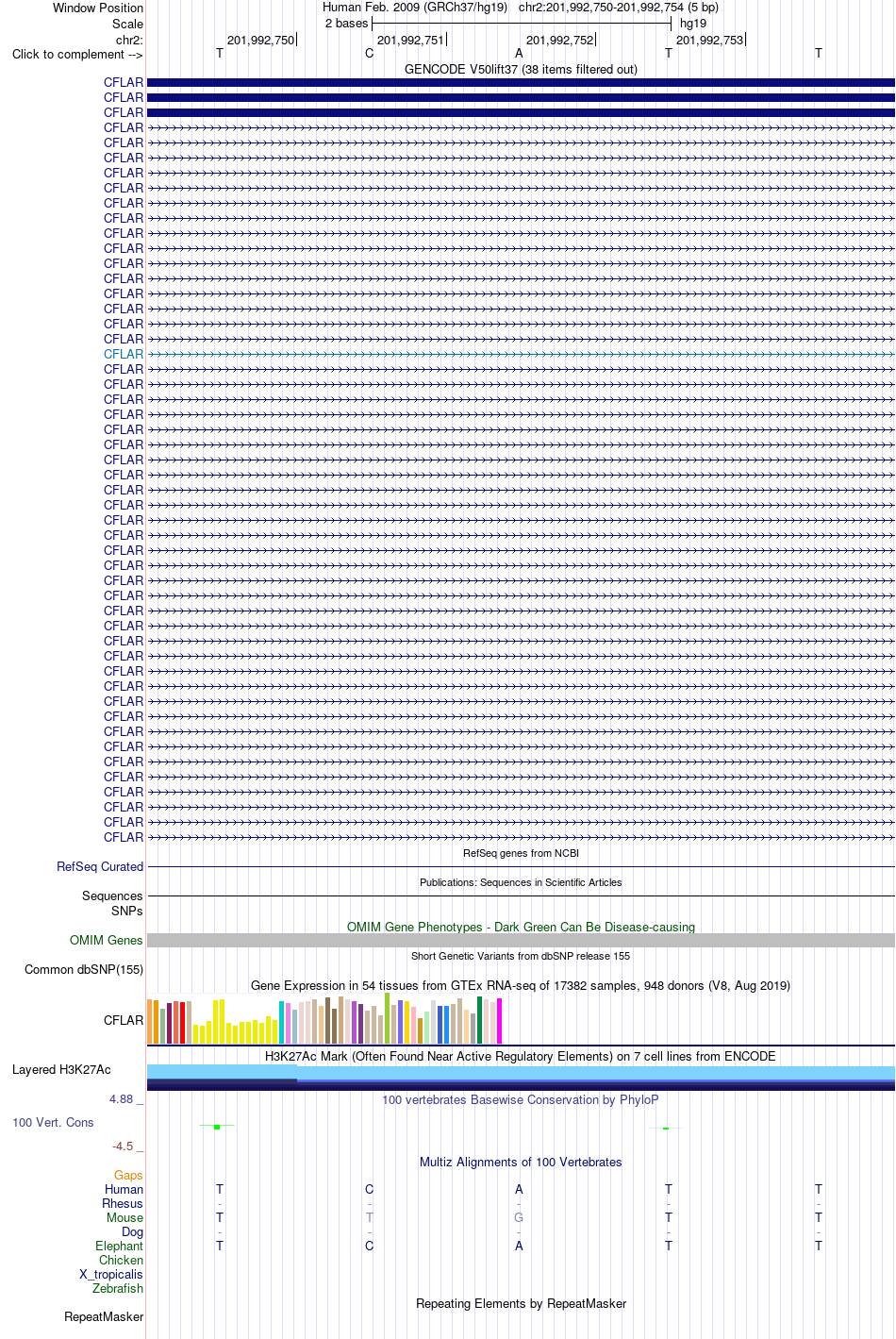Click the 'X_tropicalis' alignment row label
The image size is (896, 1339).
111,1274
